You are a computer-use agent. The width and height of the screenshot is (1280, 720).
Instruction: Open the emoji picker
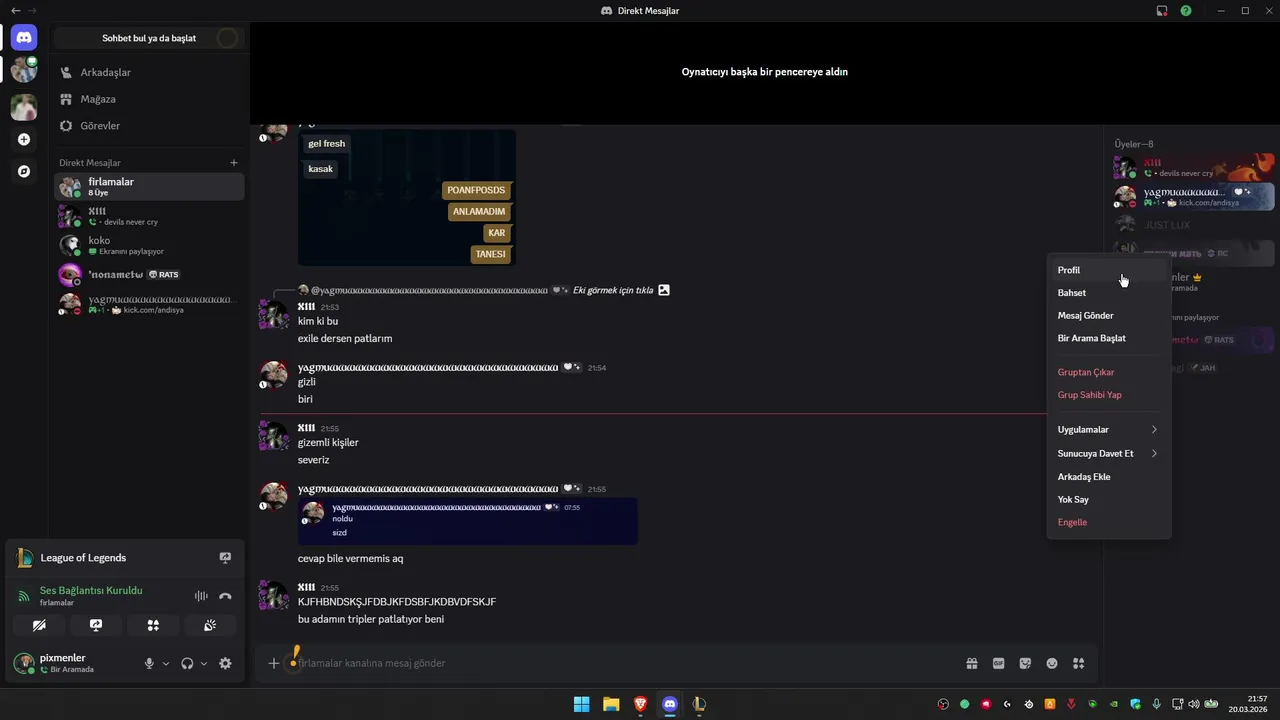pyautogui.click(x=1052, y=663)
